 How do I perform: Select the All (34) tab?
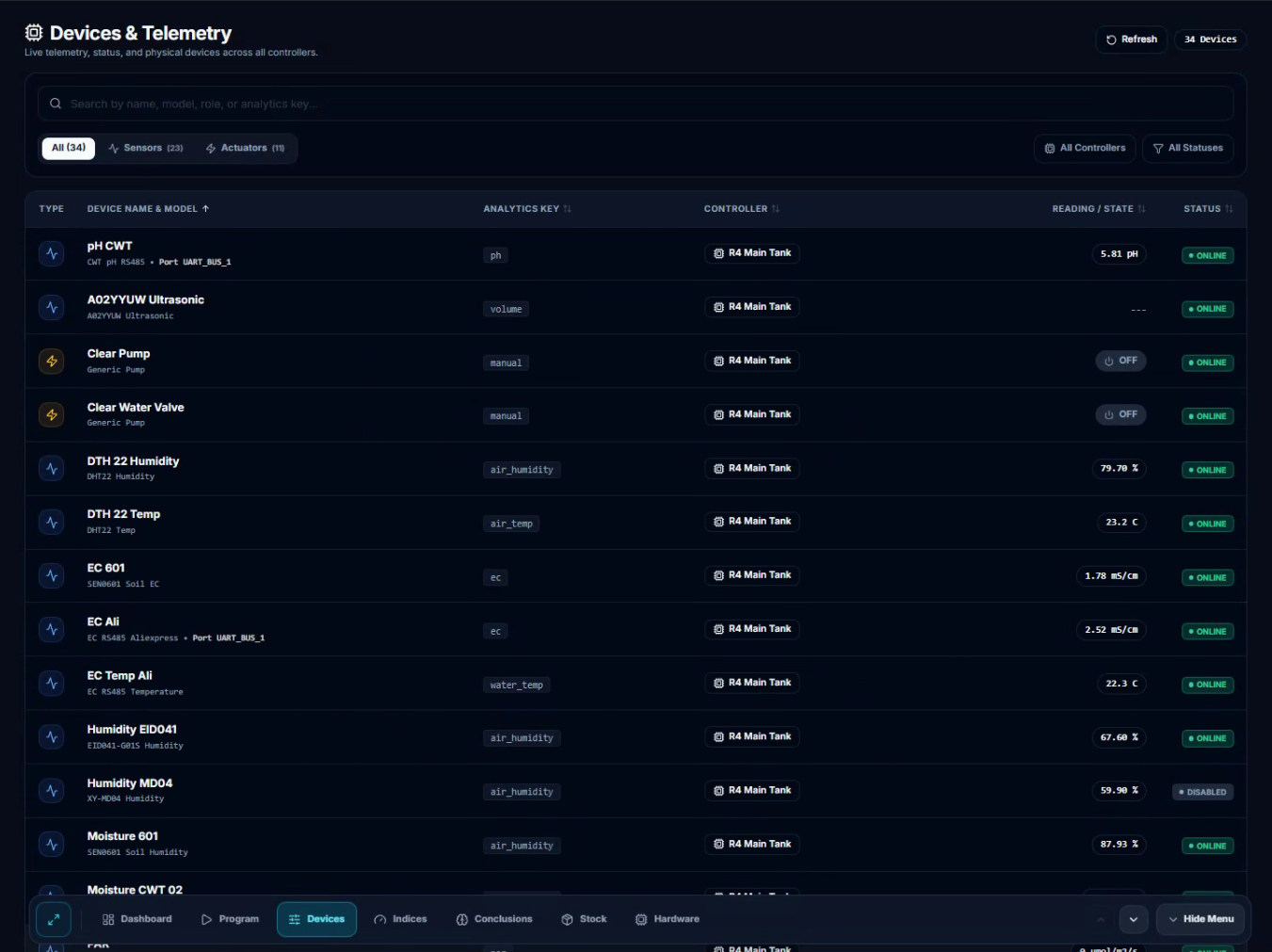pos(69,148)
